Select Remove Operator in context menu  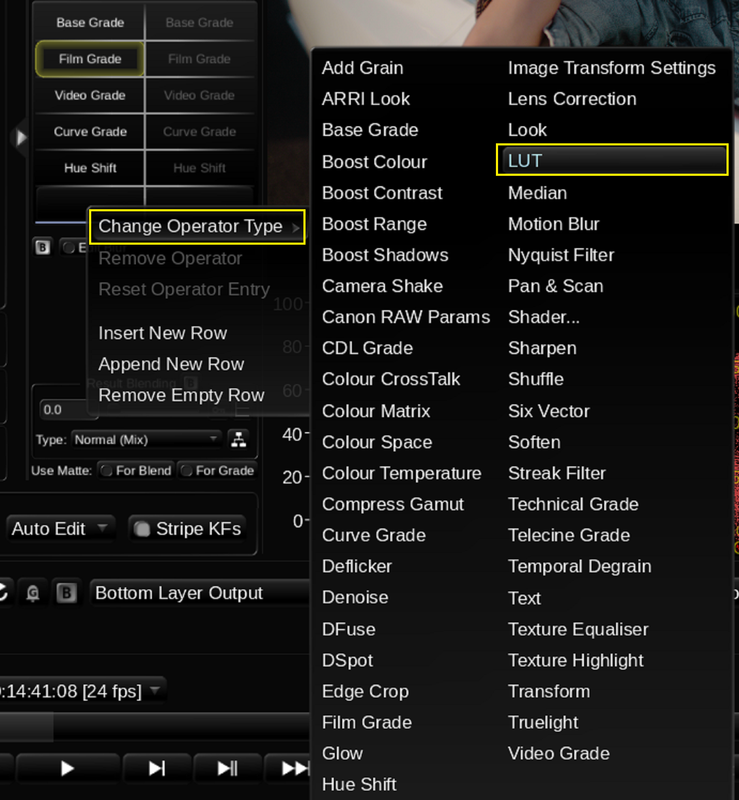tap(170, 258)
